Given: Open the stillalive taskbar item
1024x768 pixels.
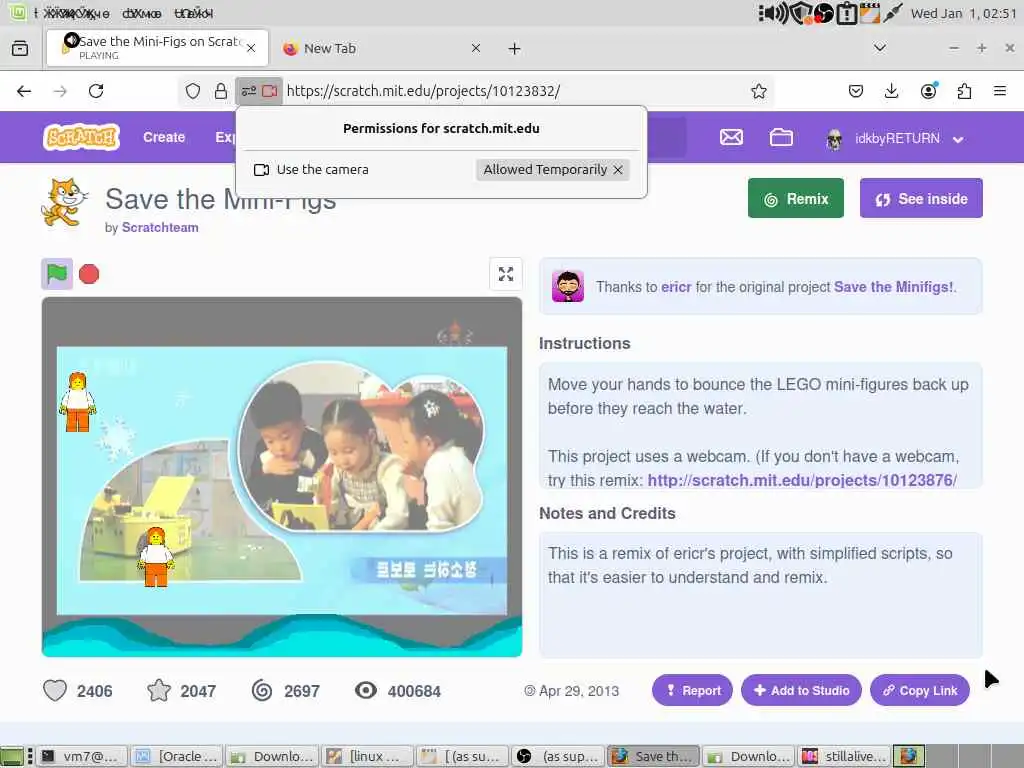Looking at the screenshot, I should [843, 756].
